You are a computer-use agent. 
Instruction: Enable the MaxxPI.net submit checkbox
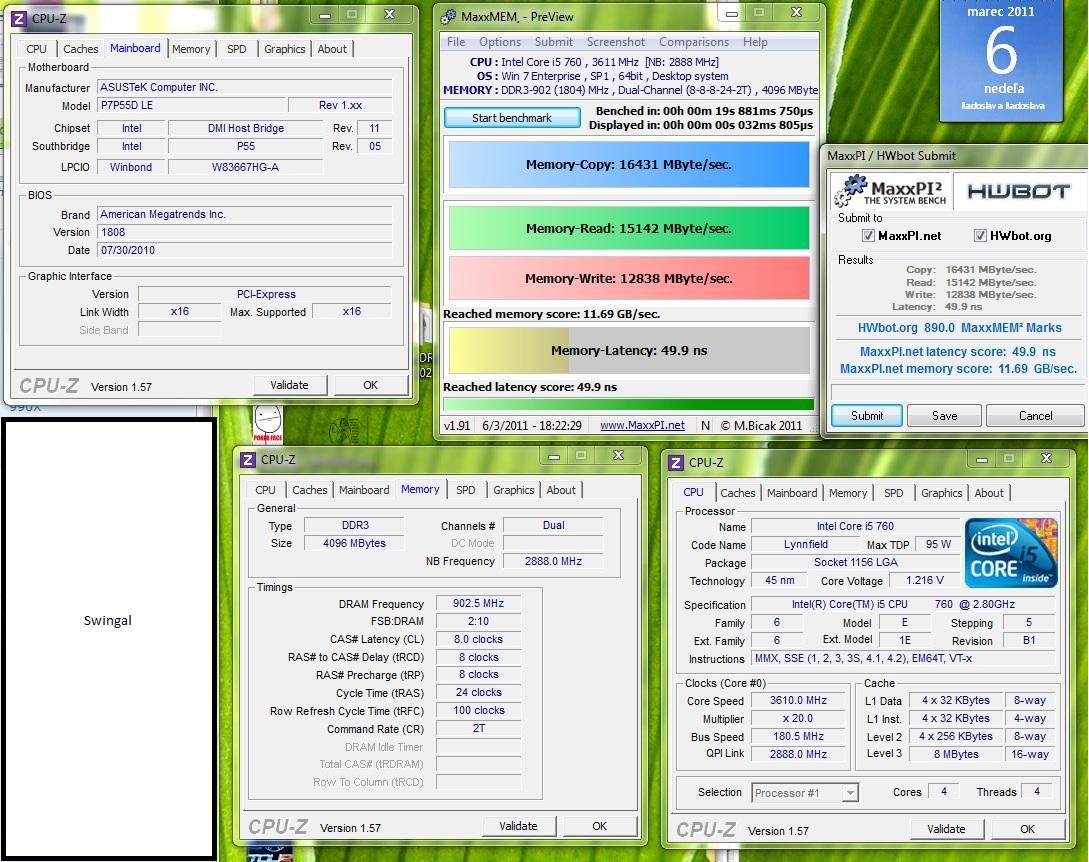[868, 235]
